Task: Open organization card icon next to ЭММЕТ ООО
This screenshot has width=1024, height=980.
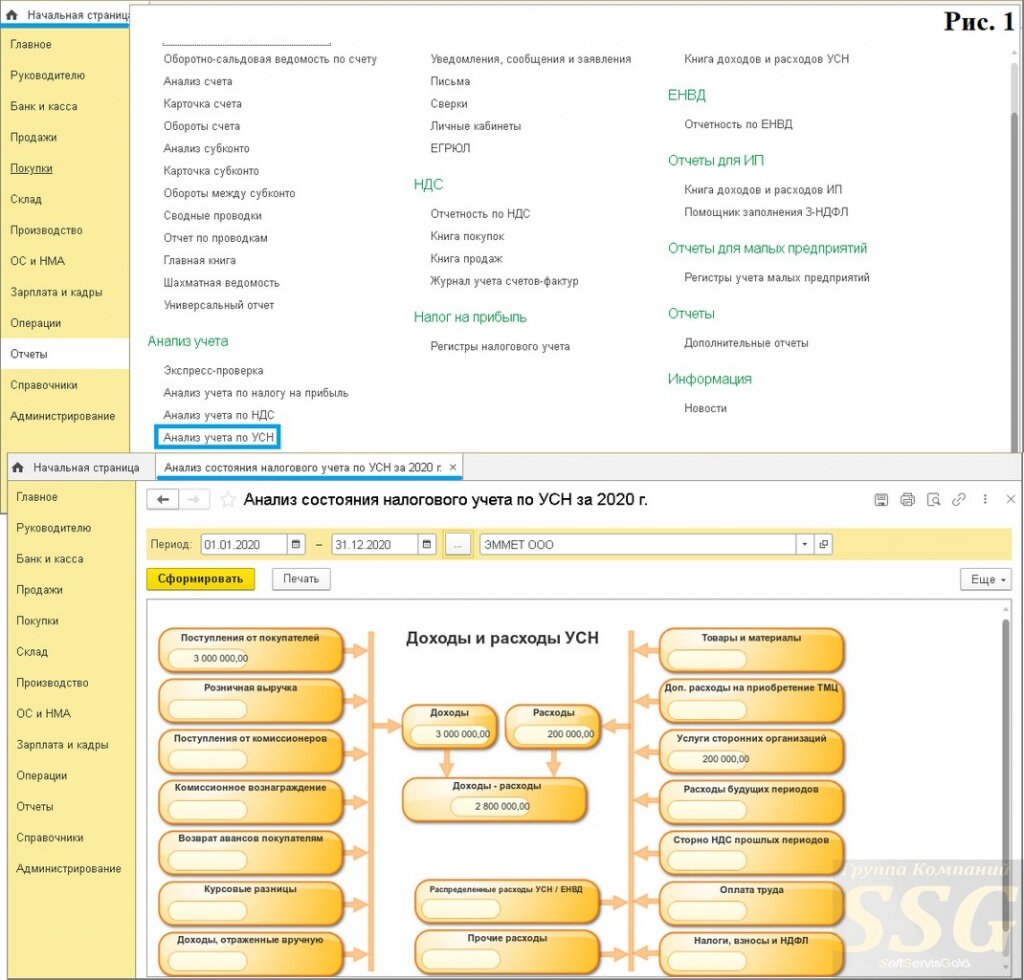Action: (824, 544)
